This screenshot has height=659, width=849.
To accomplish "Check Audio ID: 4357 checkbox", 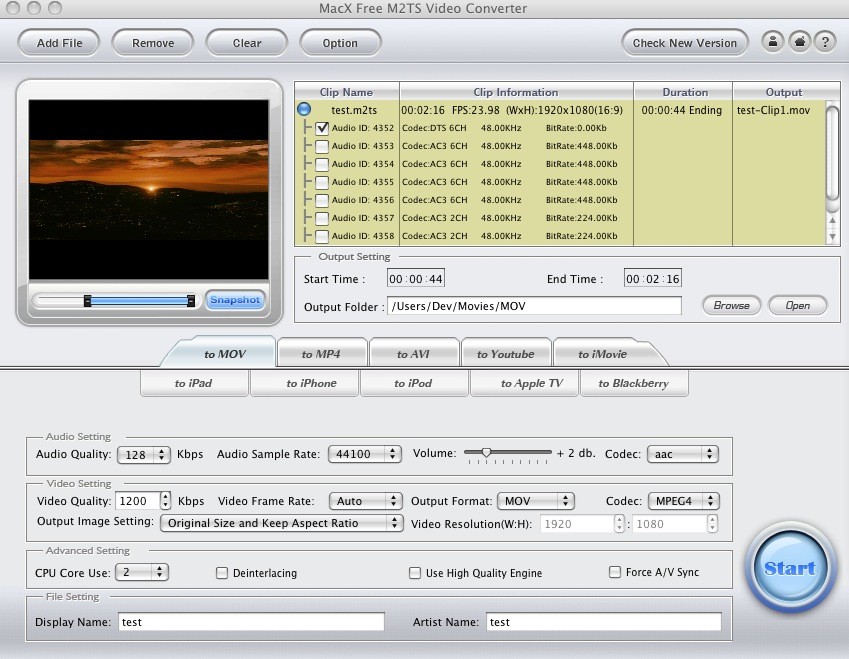I will click(322, 218).
